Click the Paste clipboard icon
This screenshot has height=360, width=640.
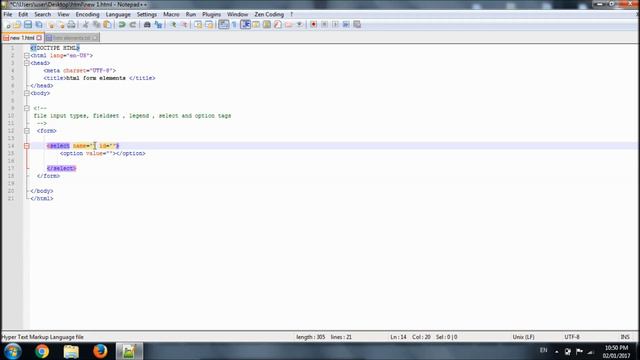pos(107,25)
